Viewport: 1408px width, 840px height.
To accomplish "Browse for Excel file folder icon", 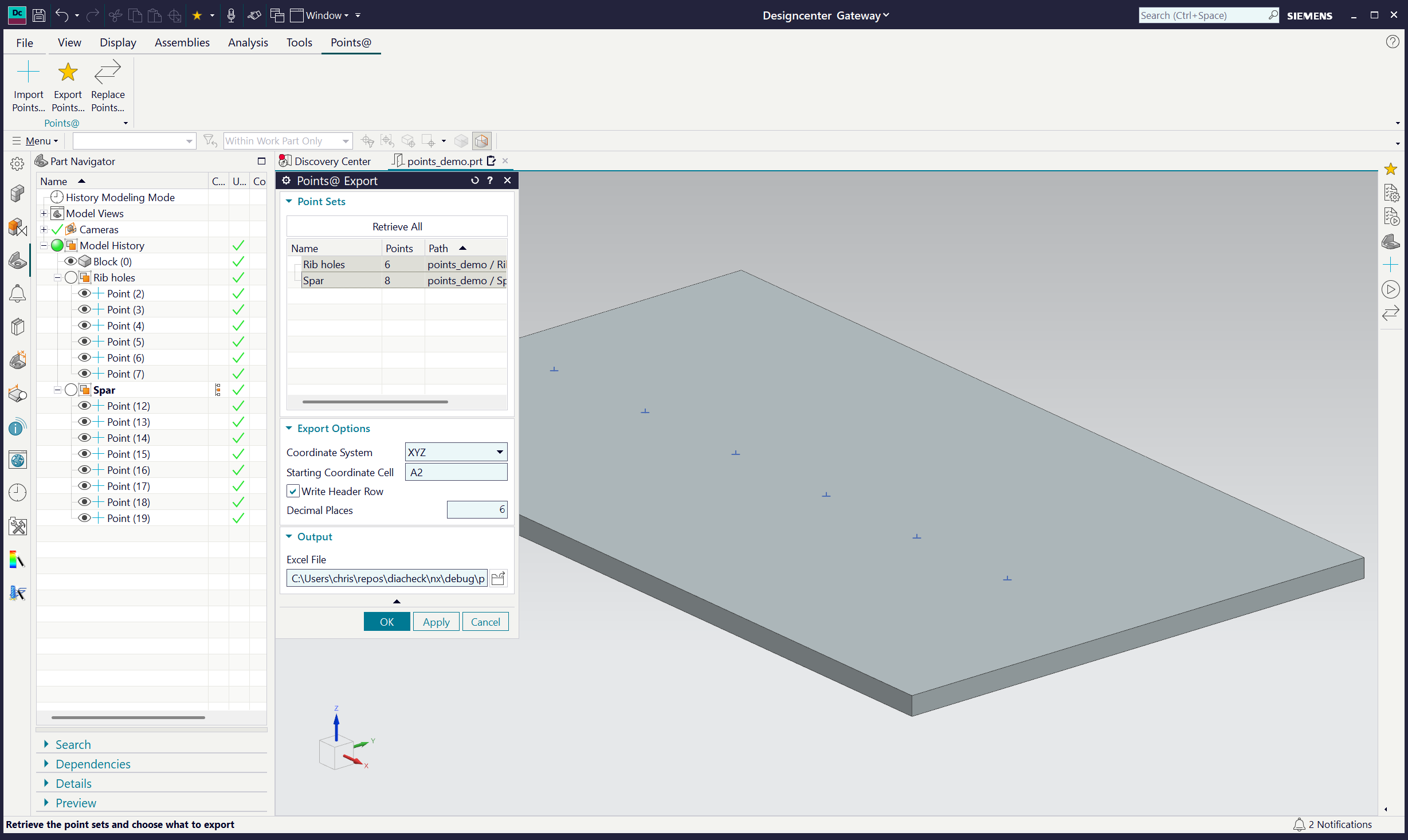I will (x=499, y=578).
